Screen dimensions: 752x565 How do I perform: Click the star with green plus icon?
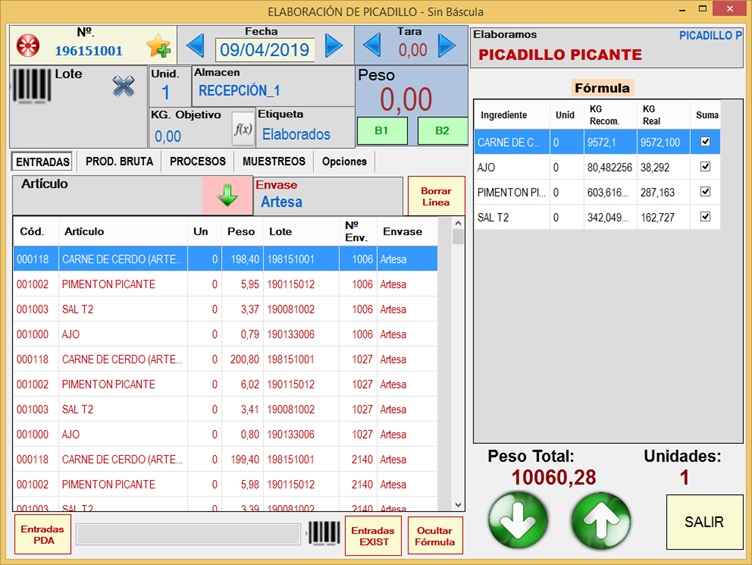(x=158, y=46)
